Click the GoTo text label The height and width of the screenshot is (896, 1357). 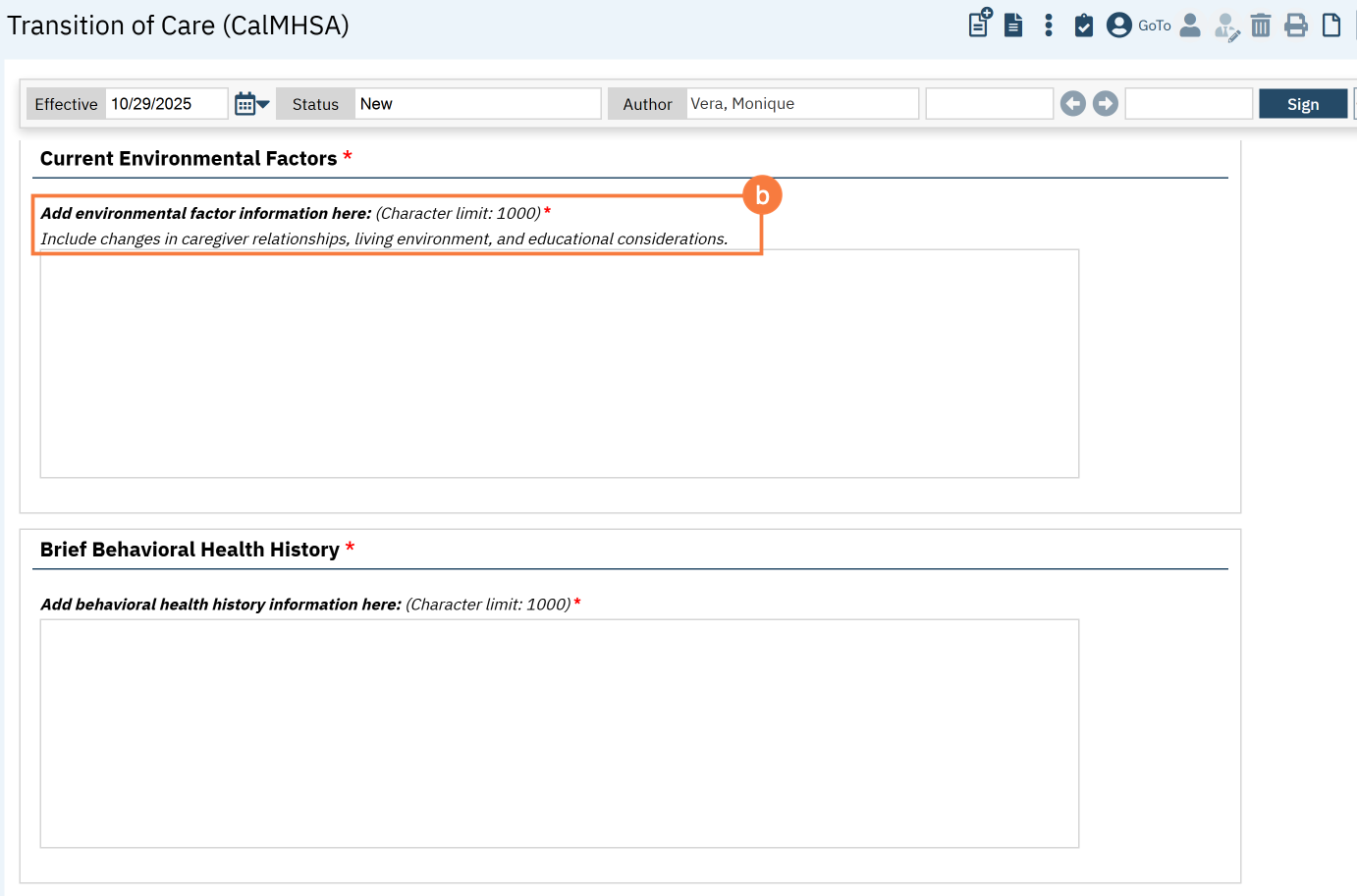point(1155,26)
